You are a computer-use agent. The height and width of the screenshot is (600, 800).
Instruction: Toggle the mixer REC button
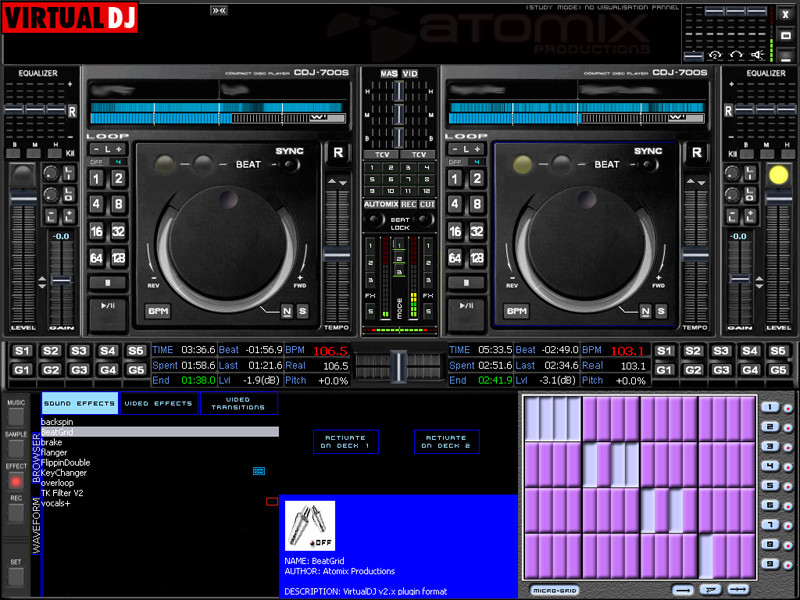pyautogui.click(x=408, y=204)
